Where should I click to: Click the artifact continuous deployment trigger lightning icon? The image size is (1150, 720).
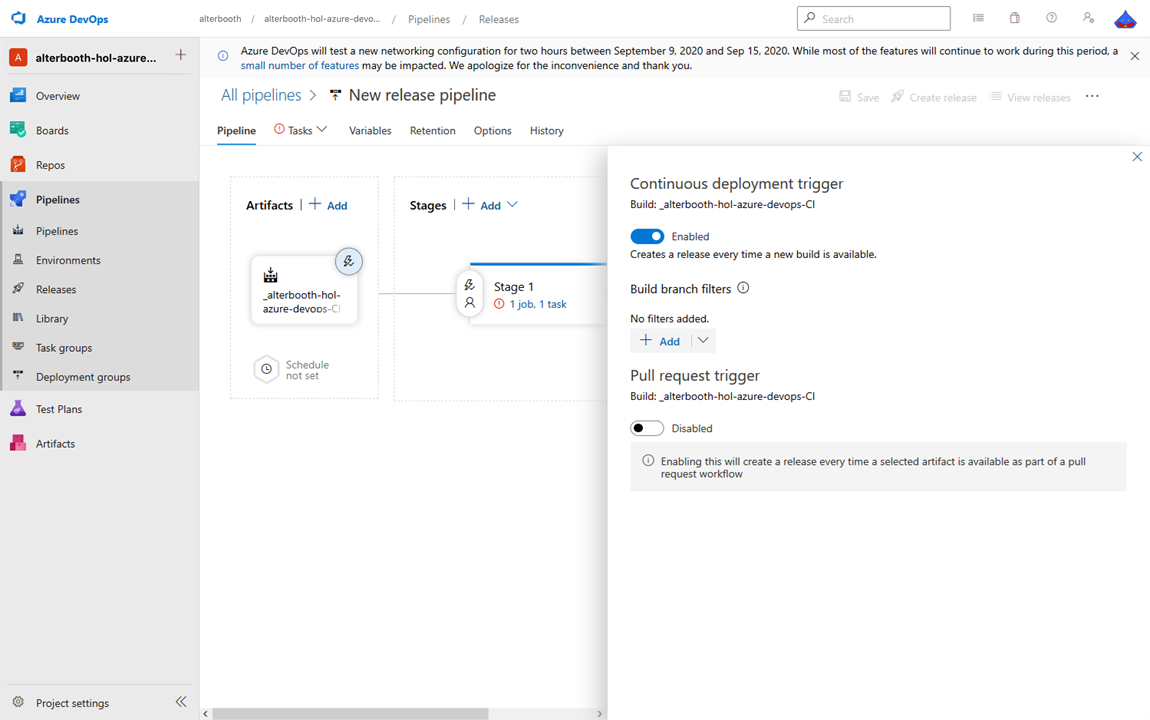coord(349,261)
